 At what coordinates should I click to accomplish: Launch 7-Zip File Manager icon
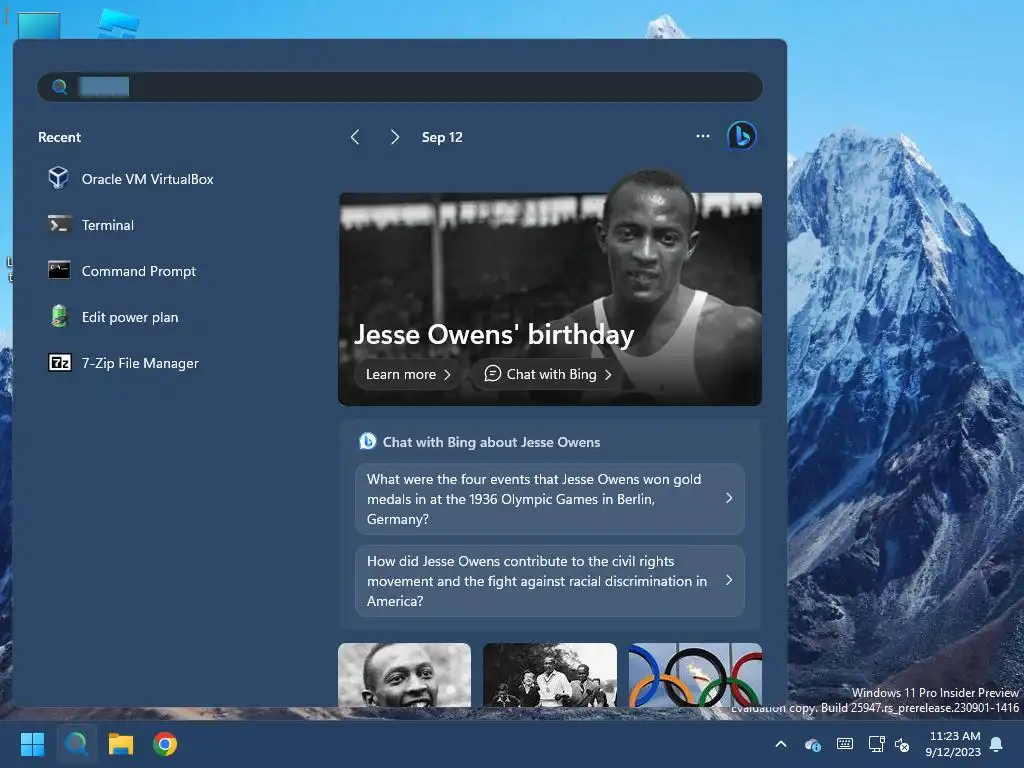point(59,362)
